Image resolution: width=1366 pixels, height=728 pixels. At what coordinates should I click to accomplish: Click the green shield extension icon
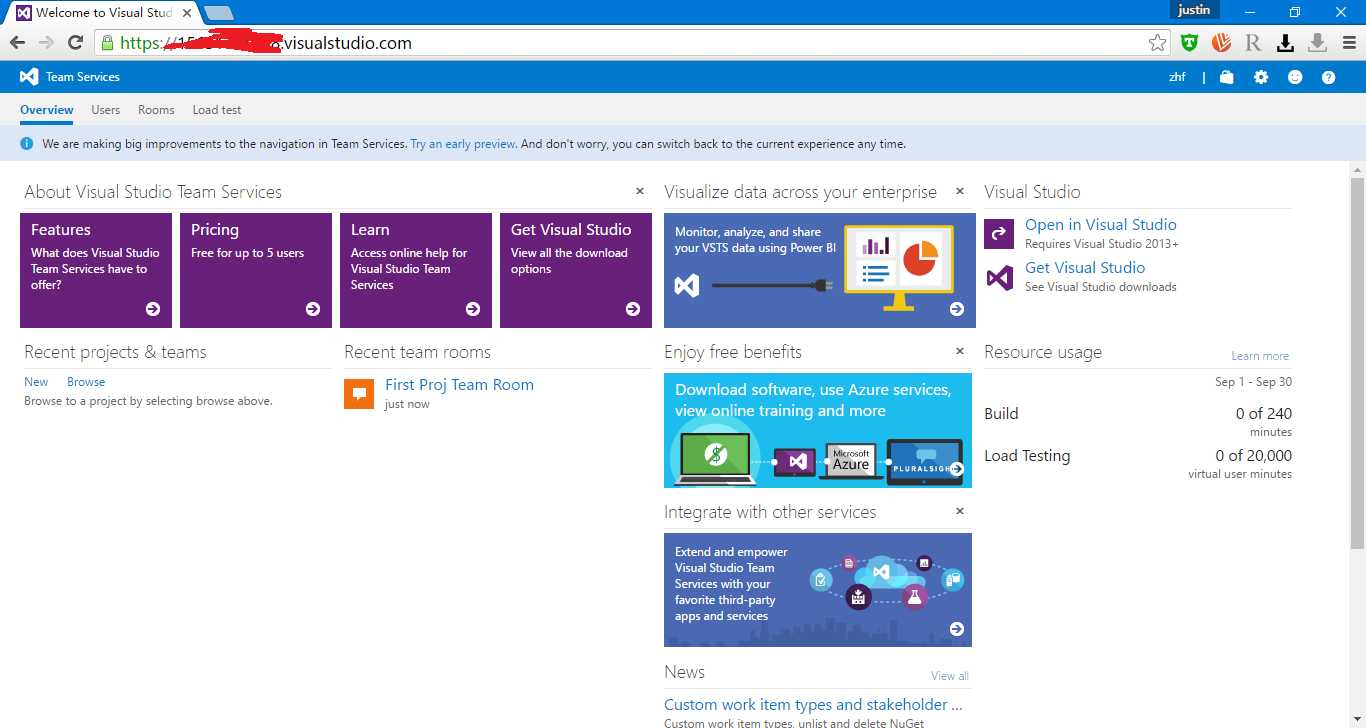[x=1189, y=42]
